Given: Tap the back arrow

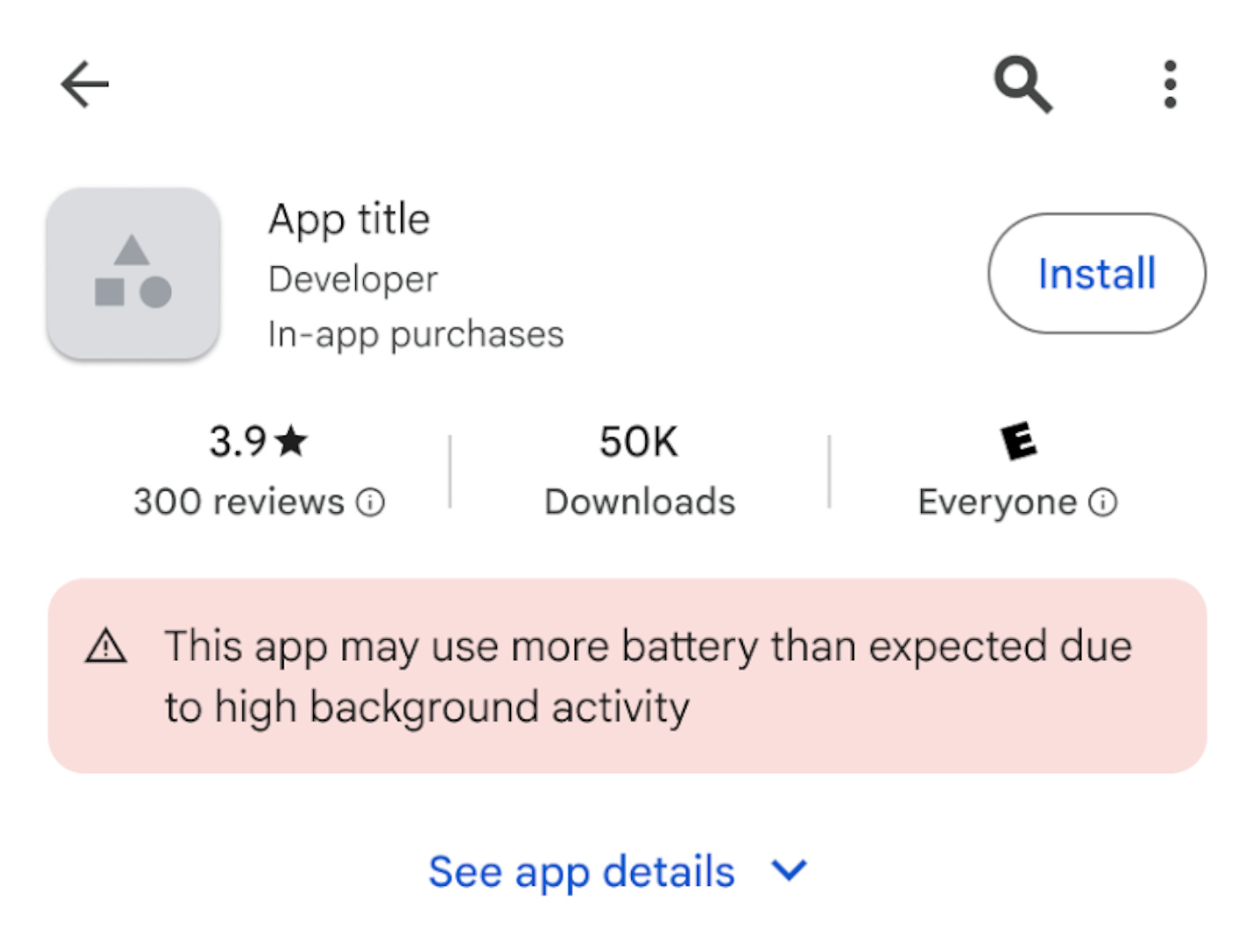Looking at the screenshot, I should pos(85,85).
